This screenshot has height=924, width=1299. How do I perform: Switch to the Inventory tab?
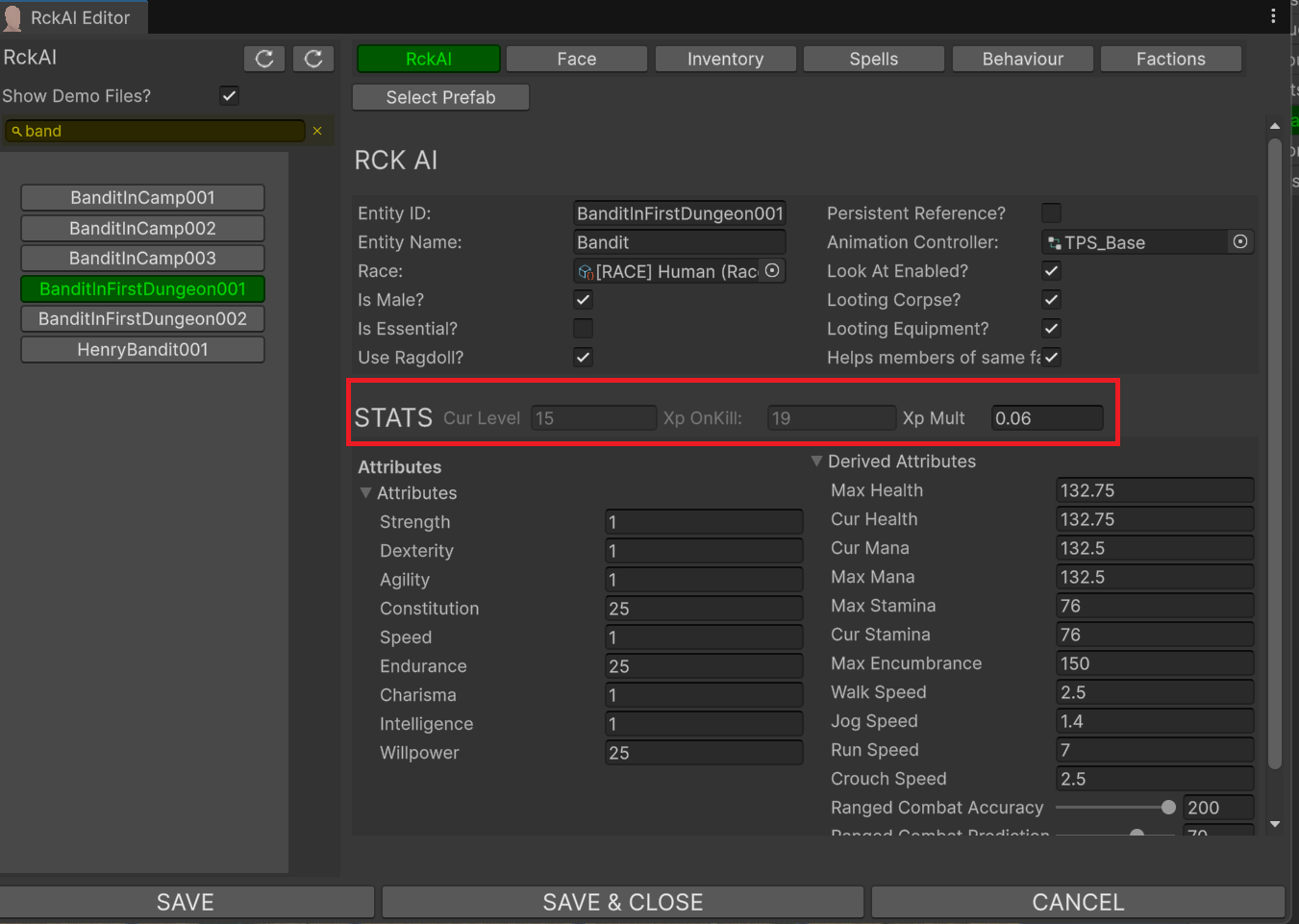(x=725, y=59)
